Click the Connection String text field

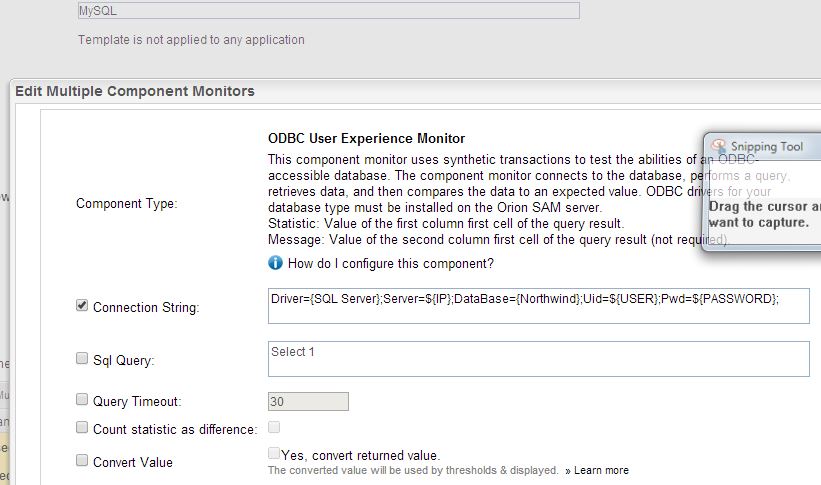pos(539,306)
